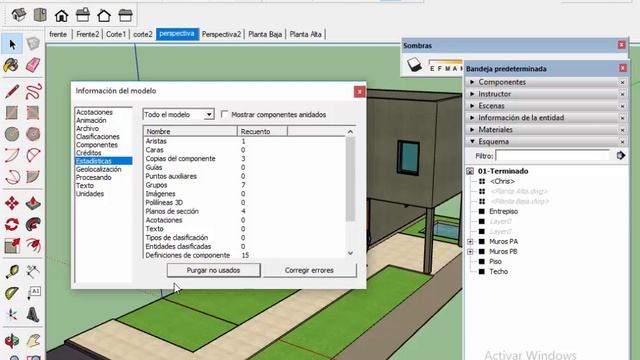
Task: Click the Corregir errores button
Action: tap(309, 270)
